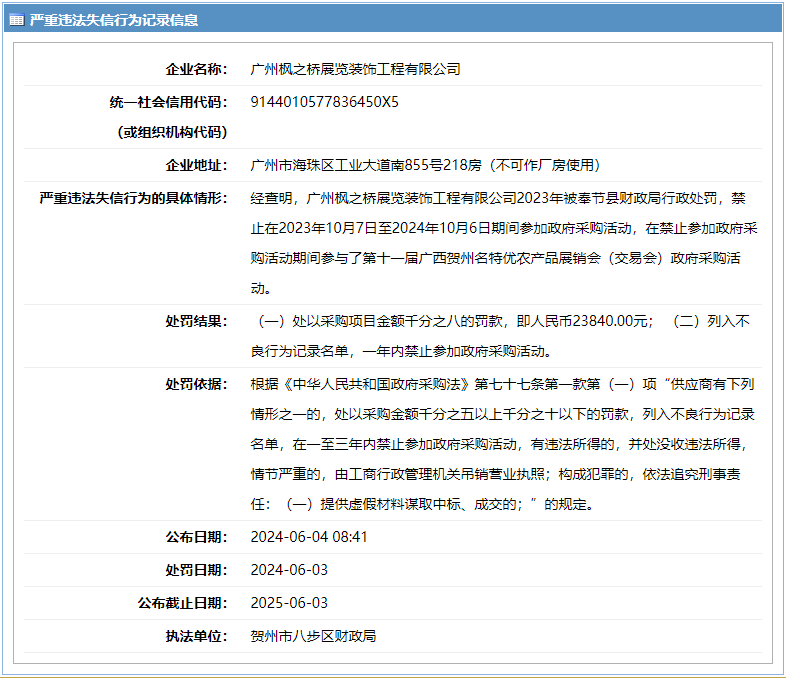786x678 pixels.
Task: Click the label 公布截止日期
Action: click(182, 603)
